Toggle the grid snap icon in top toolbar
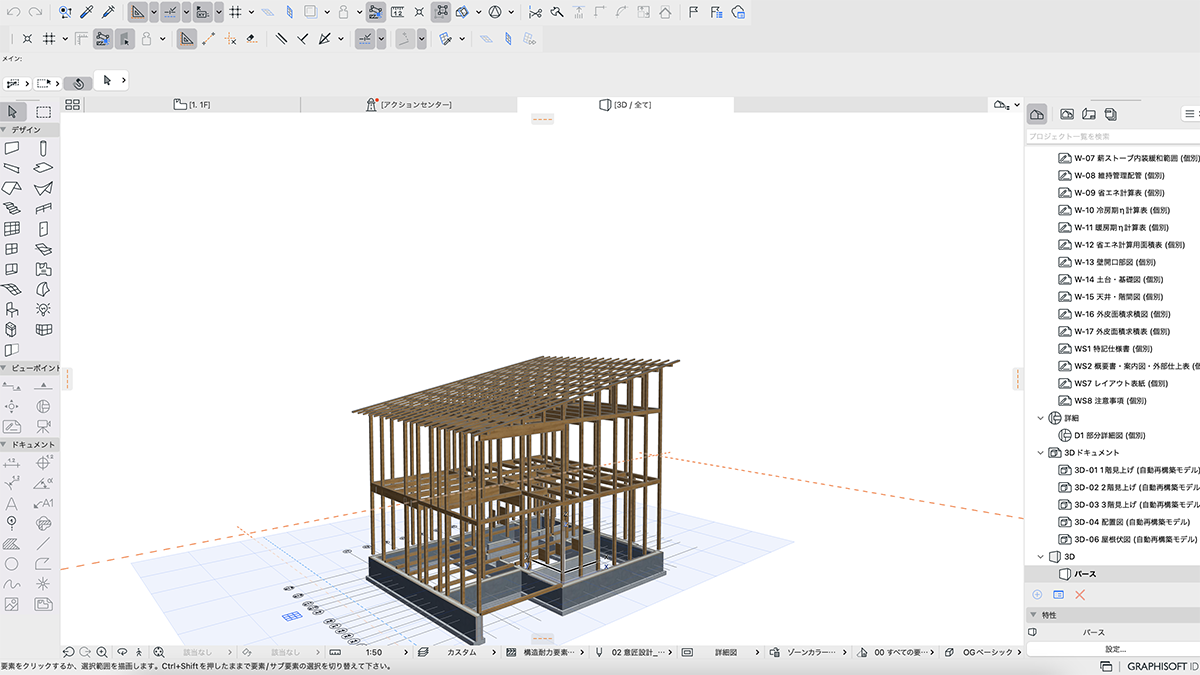The height and width of the screenshot is (675, 1200). point(235,13)
